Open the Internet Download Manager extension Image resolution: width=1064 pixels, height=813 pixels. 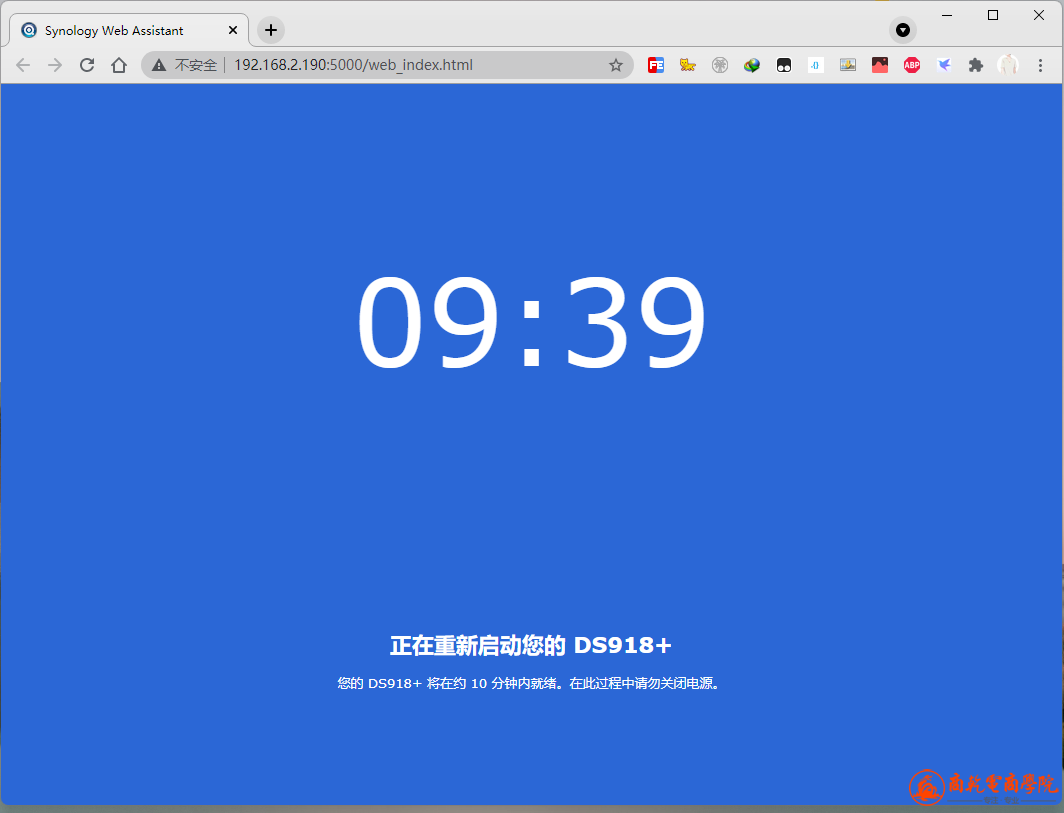click(x=752, y=65)
